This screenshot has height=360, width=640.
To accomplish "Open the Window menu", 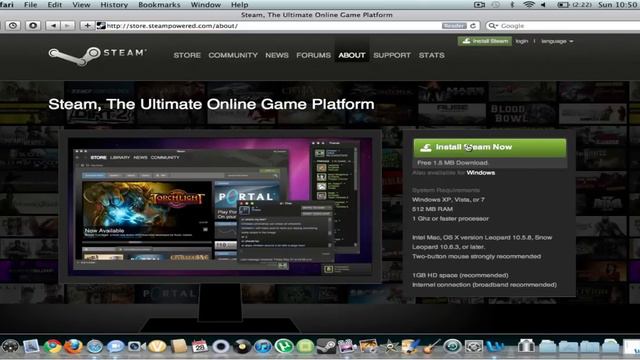I will pos(206,4).
